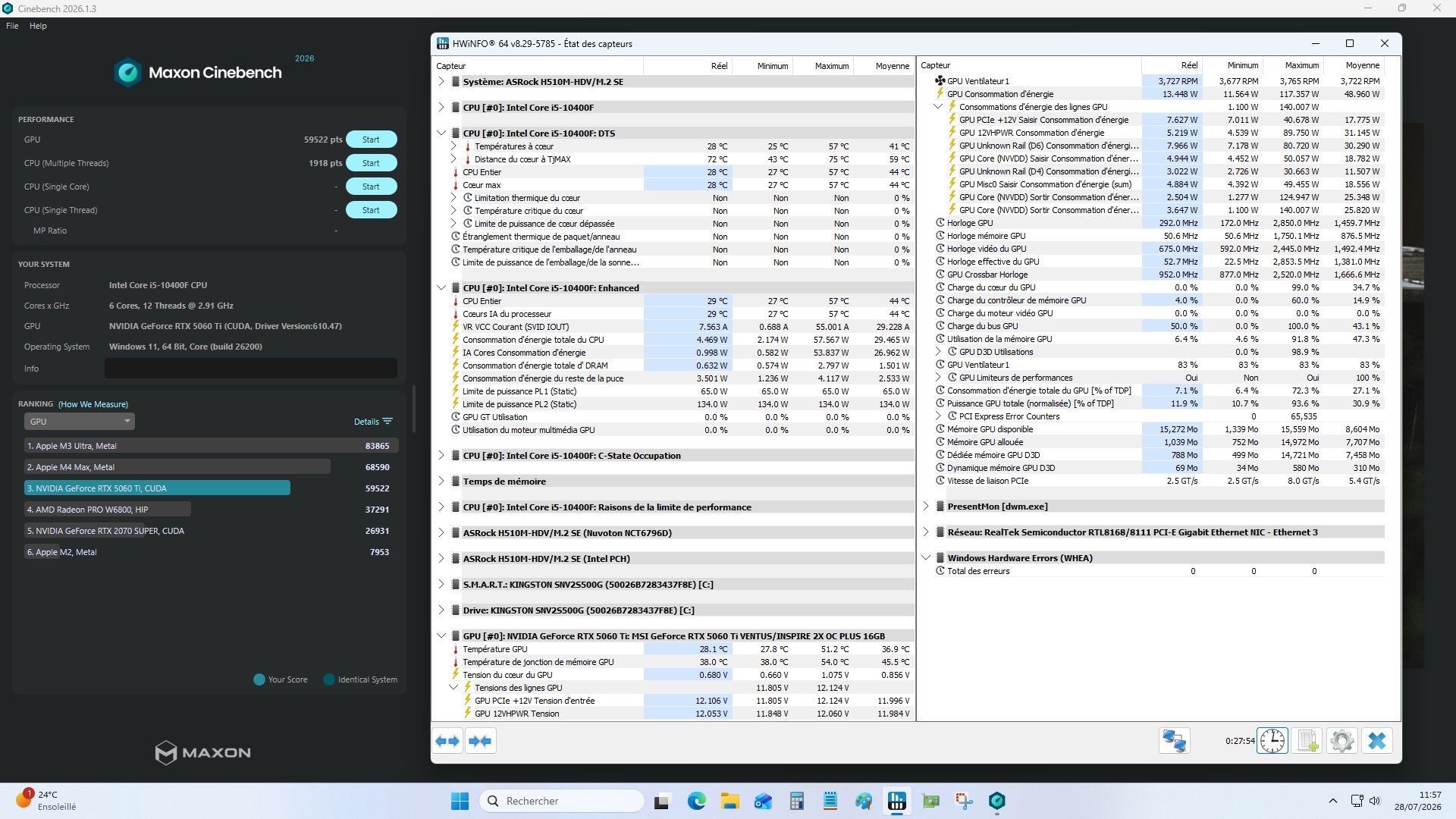
Task: Open File Explorer from the taskbar
Action: point(730,801)
